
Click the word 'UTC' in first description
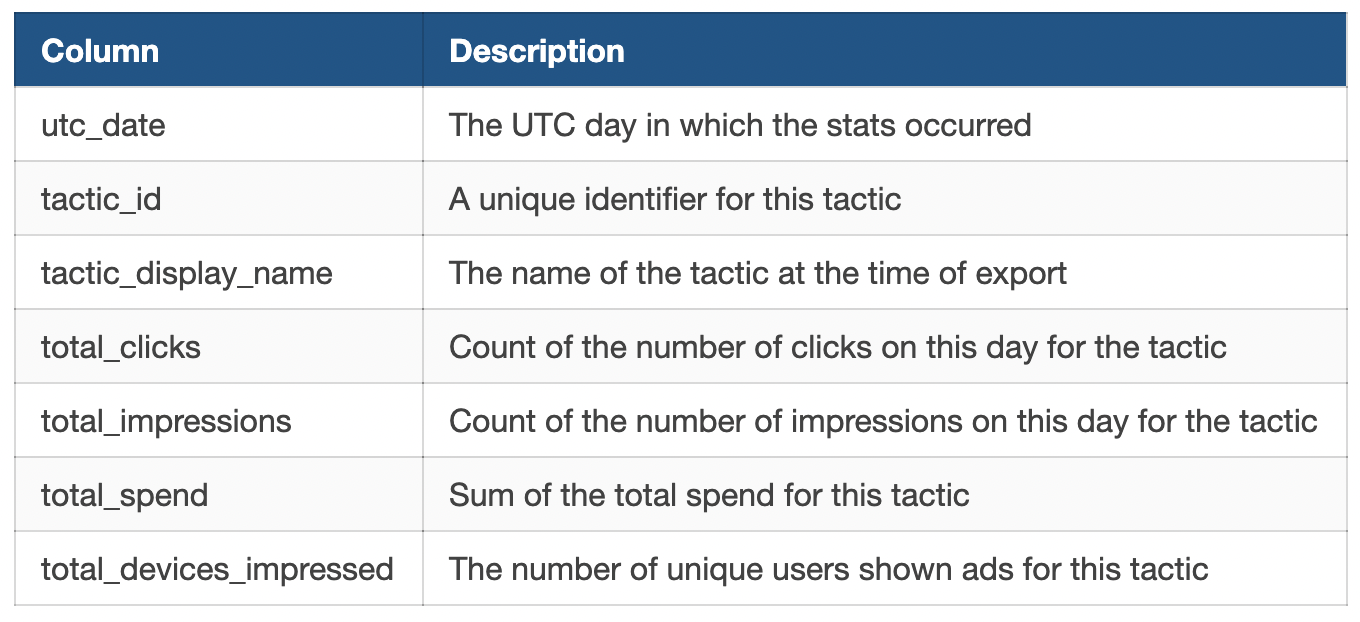[546, 125]
